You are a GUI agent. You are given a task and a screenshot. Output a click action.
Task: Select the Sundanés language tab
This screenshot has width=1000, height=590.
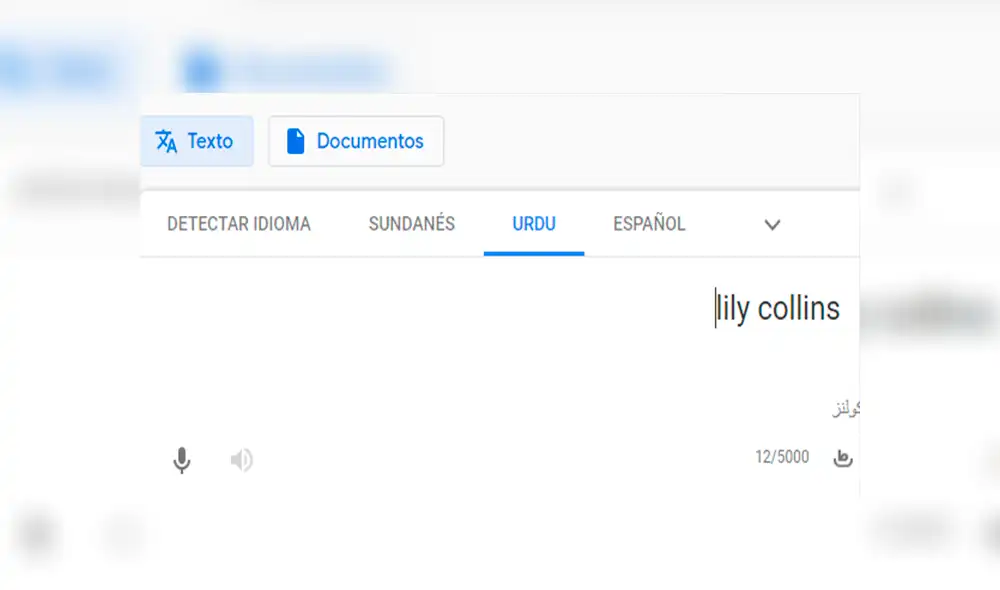click(x=411, y=224)
